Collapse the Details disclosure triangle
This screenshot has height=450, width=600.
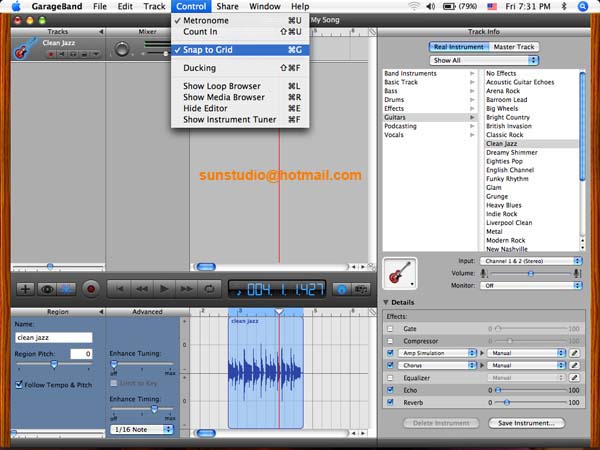click(x=386, y=302)
